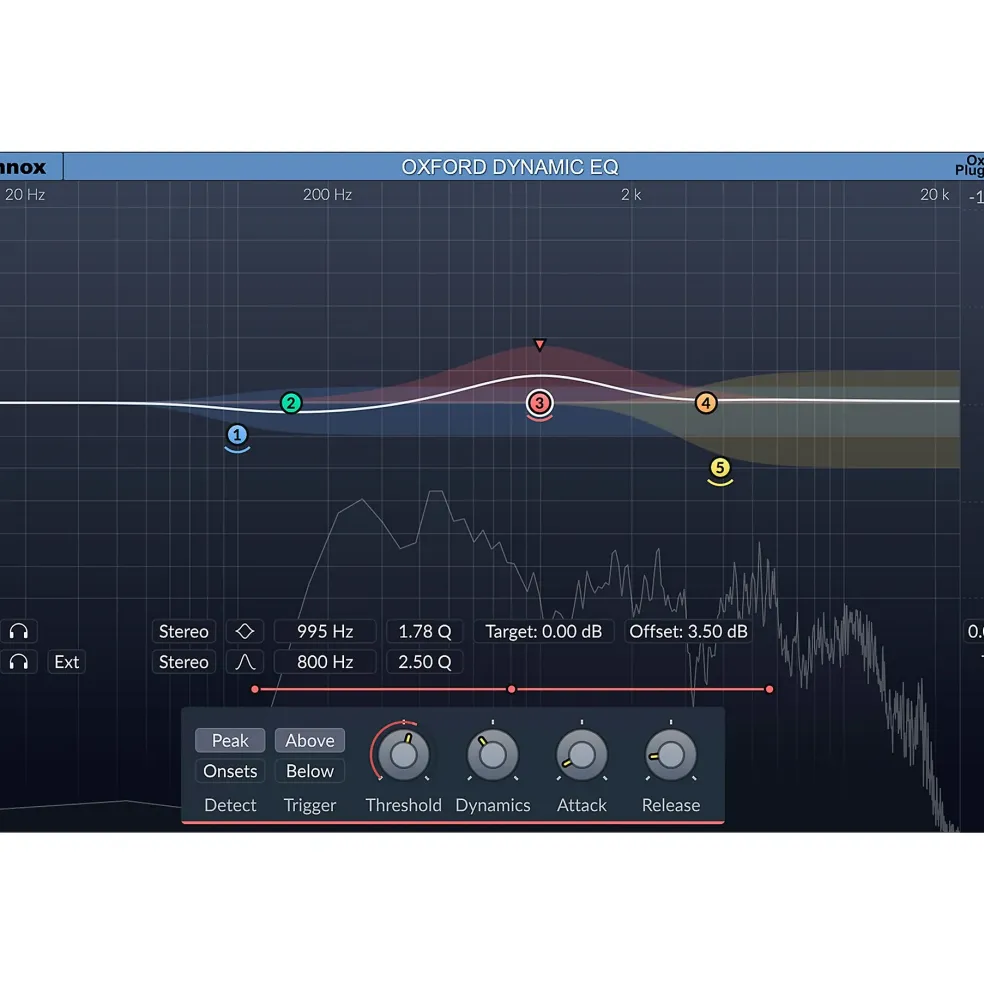The image size is (984, 985).
Task: Click the Threshold knob
Action: (403, 755)
